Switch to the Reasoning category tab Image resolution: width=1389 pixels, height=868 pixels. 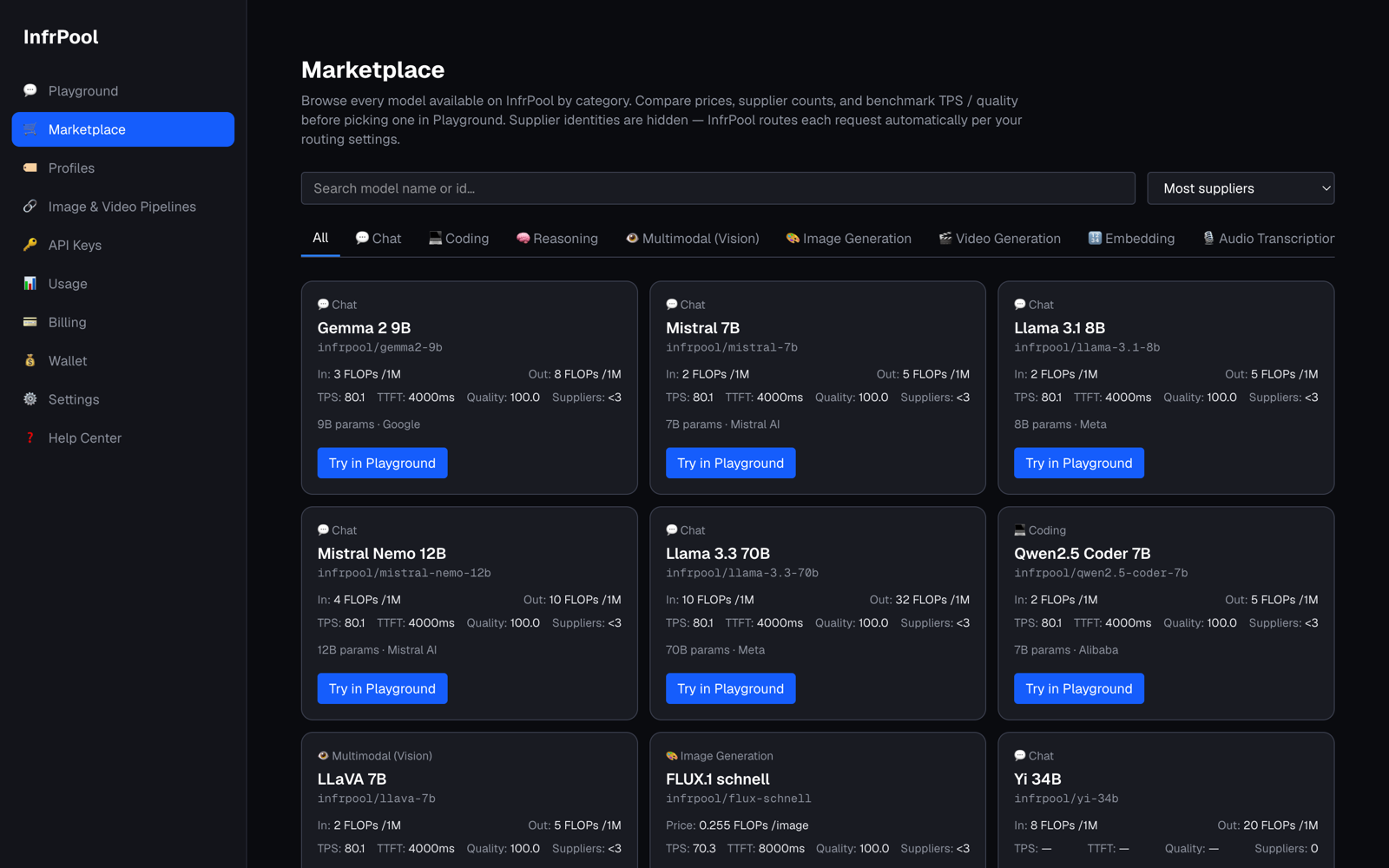[x=557, y=238]
